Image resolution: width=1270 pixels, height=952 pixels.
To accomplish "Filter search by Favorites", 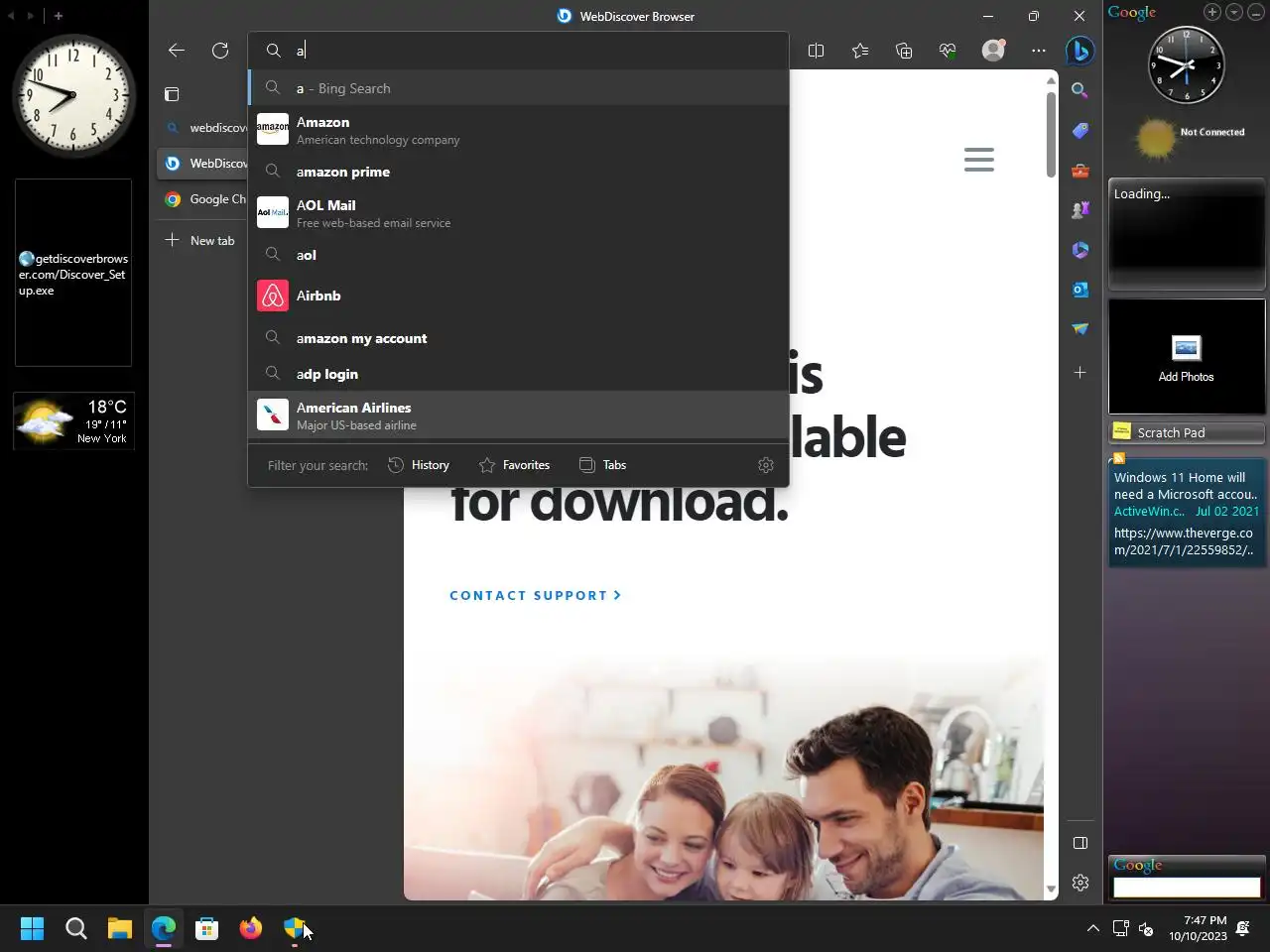I will [514, 465].
